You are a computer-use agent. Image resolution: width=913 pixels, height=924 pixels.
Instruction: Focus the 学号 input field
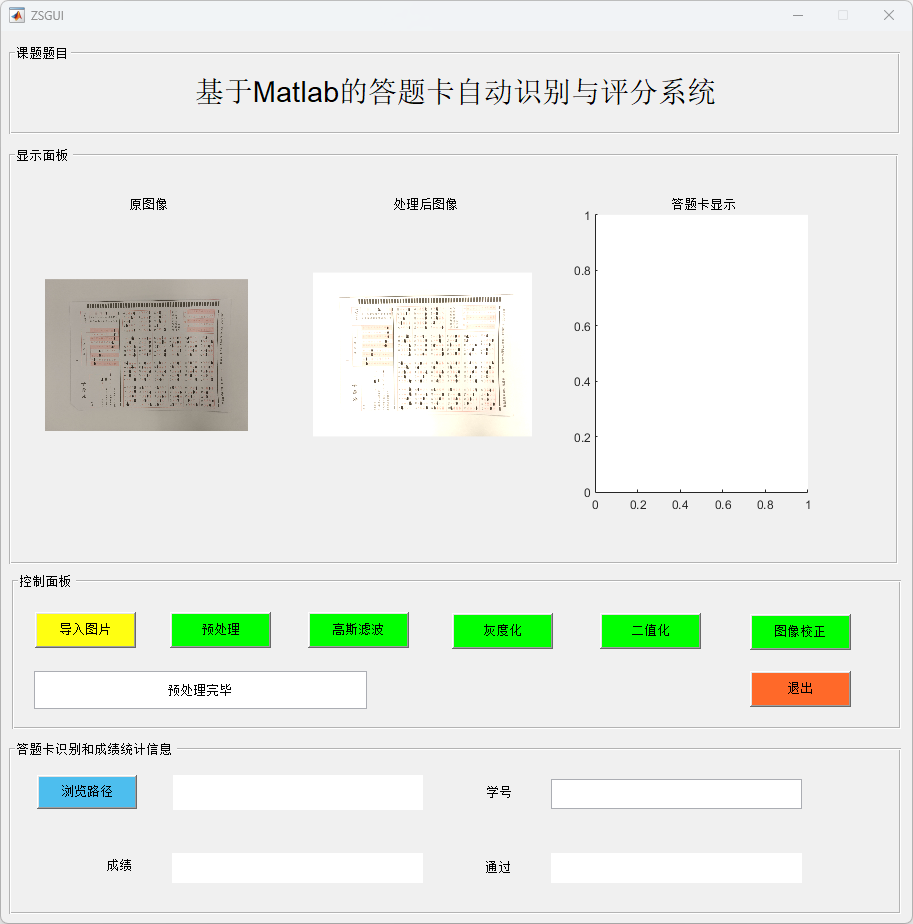(676, 794)
